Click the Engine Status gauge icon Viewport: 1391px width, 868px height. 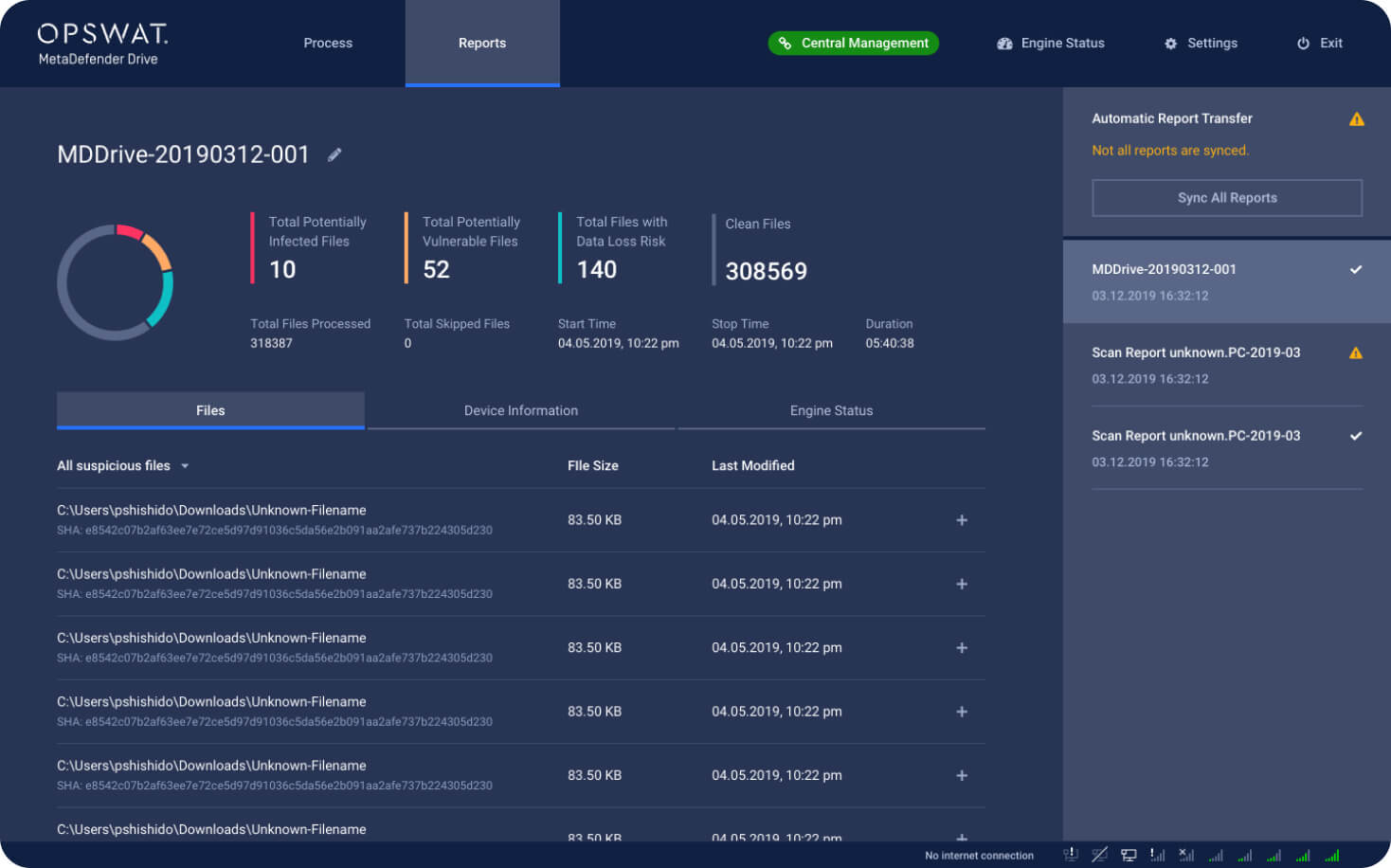1004,44
